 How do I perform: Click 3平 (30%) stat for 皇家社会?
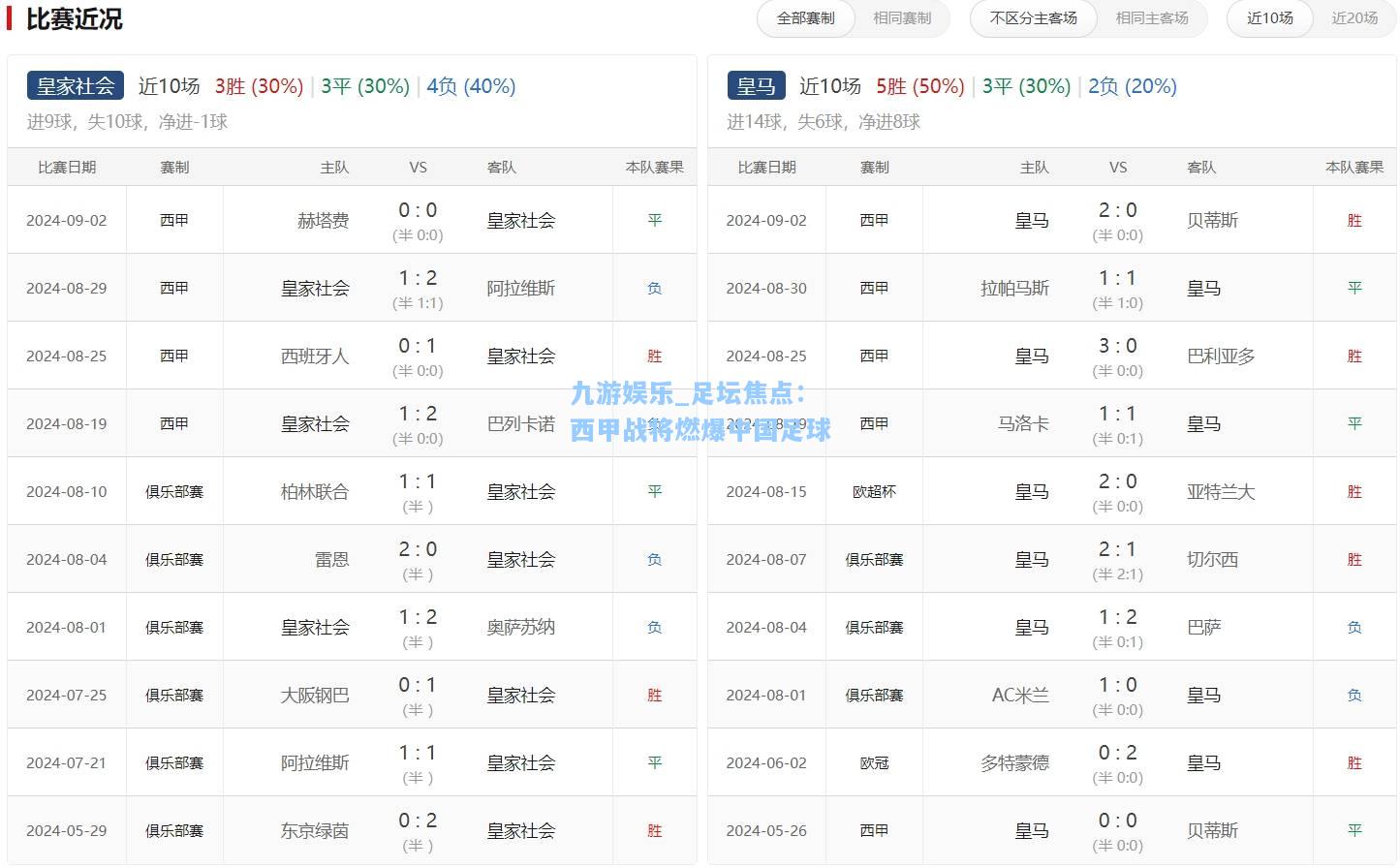click(x=365, y=86)
